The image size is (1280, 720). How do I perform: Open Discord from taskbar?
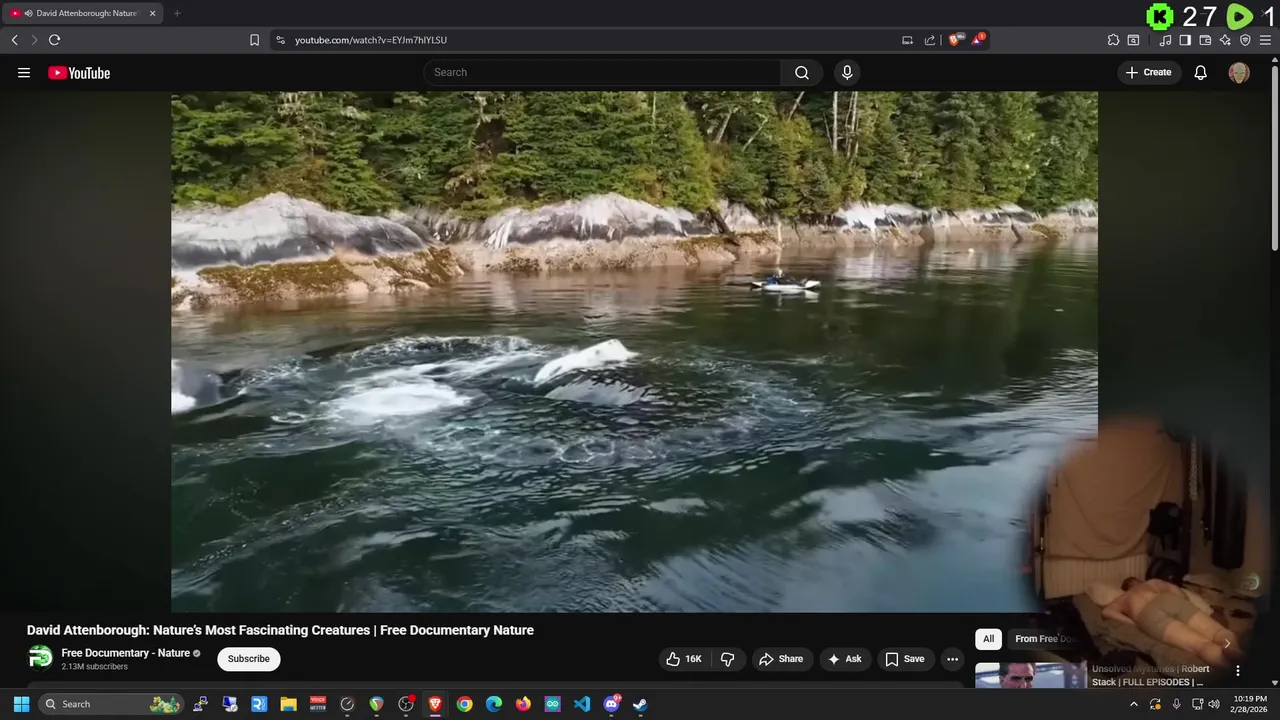(611, 704)
